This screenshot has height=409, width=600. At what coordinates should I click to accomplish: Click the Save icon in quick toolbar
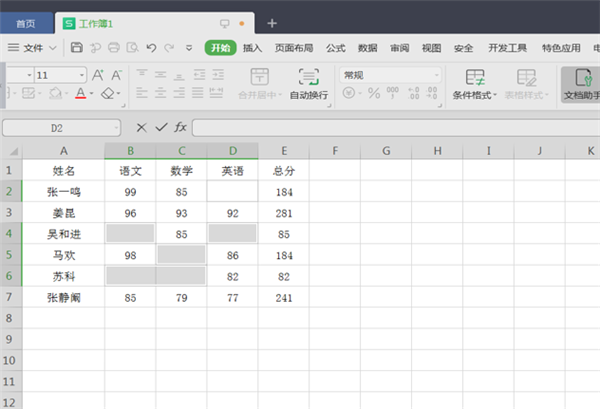(x=77, y=47)
